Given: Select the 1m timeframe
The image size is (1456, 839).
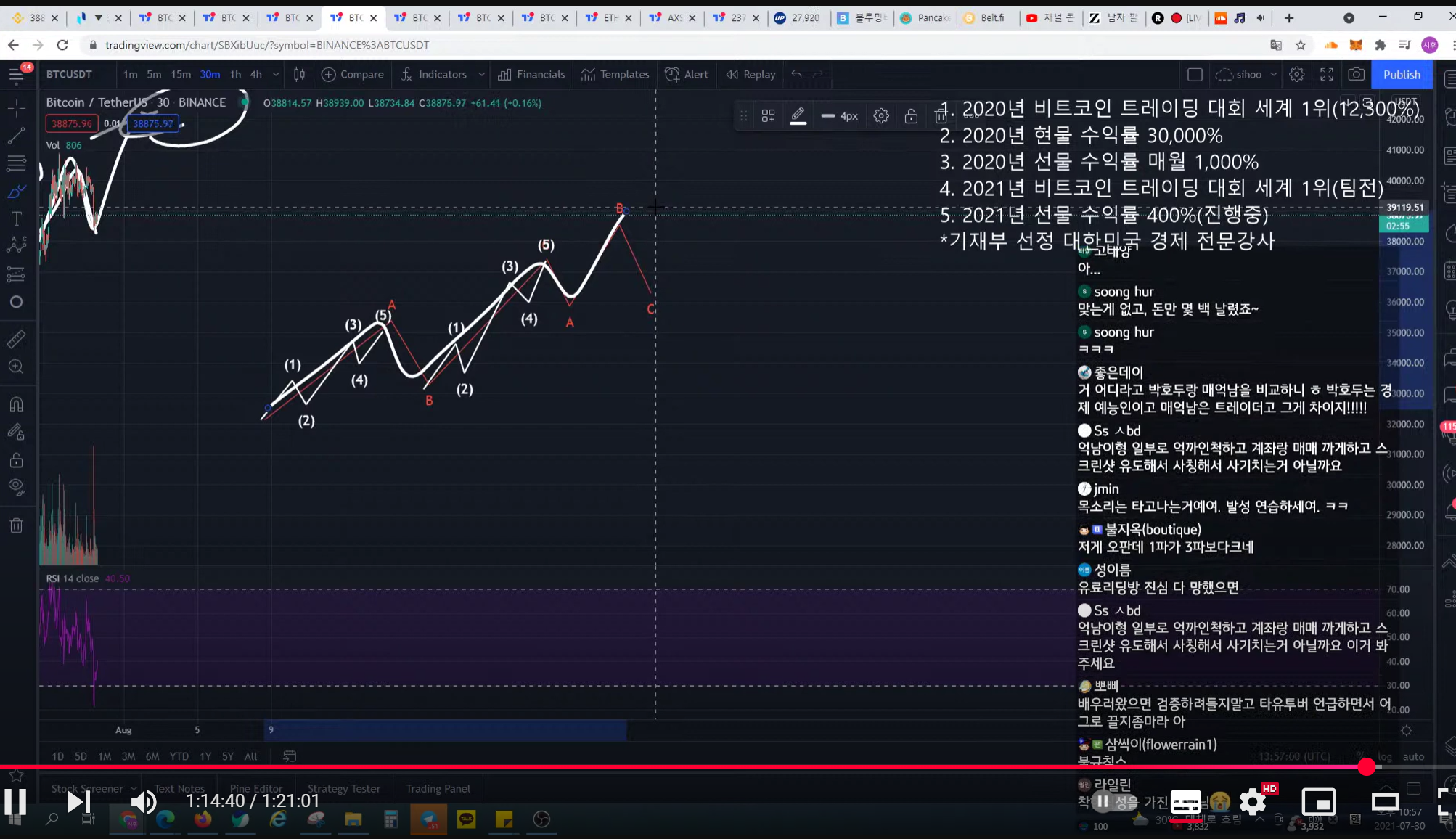Looking at the screenshot, I should tap(130, 74).
